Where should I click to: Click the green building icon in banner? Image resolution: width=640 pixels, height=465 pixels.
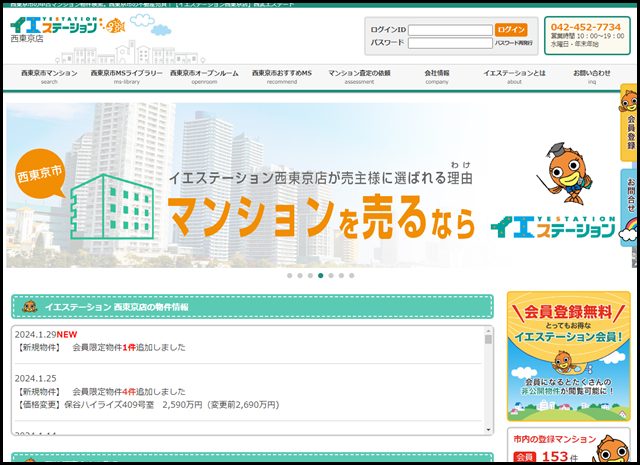(x=112, y=207)
